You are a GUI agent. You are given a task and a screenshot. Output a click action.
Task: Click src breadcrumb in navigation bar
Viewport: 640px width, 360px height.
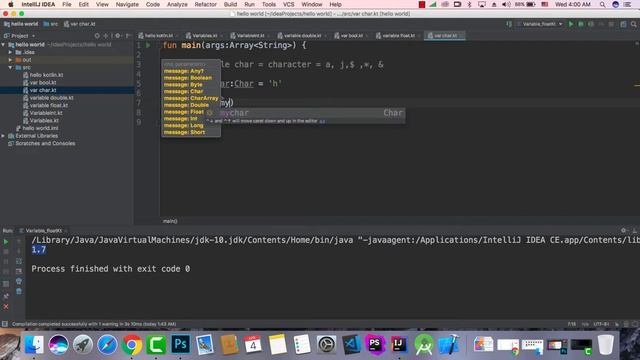51,24
